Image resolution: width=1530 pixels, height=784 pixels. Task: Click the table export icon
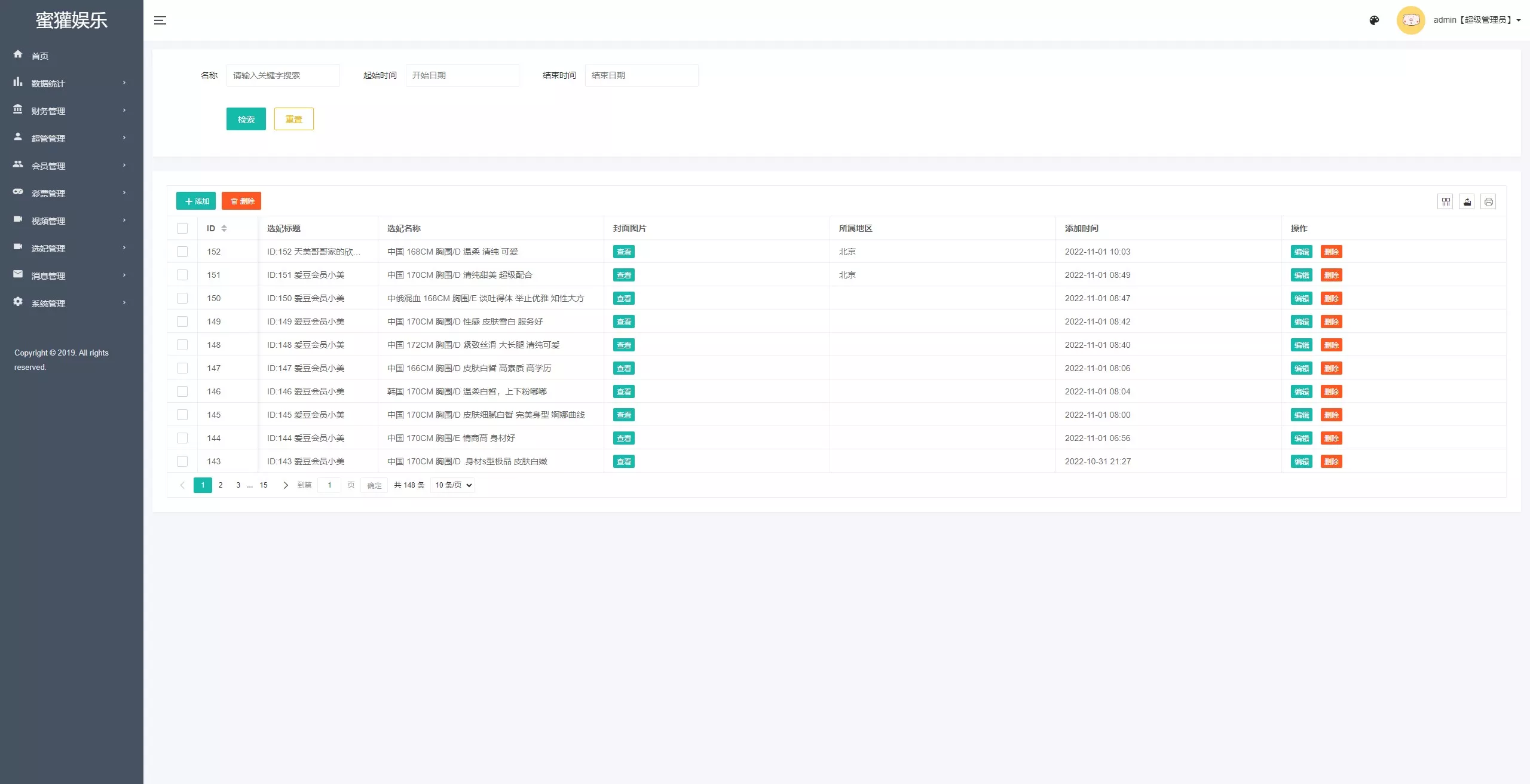point(1467,202)
